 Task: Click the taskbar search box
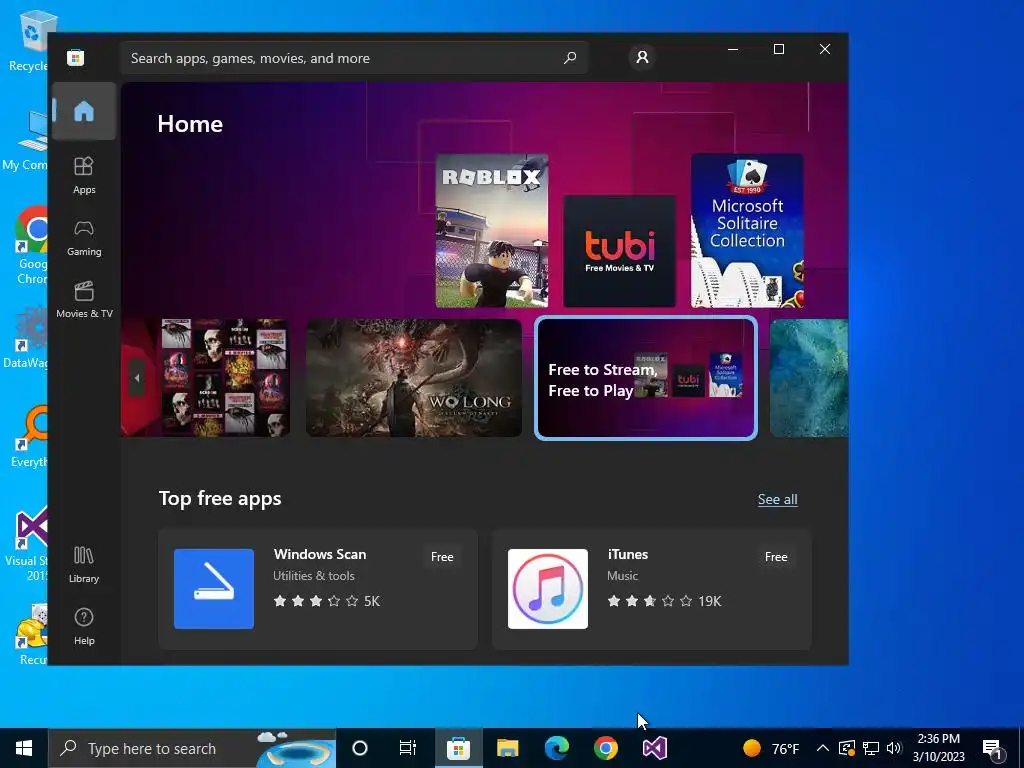(192, 748)
